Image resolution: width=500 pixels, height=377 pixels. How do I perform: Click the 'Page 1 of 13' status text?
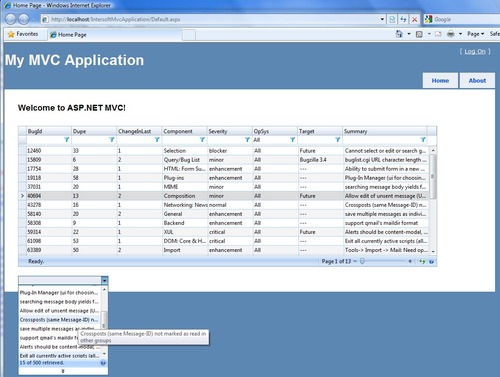336,261
